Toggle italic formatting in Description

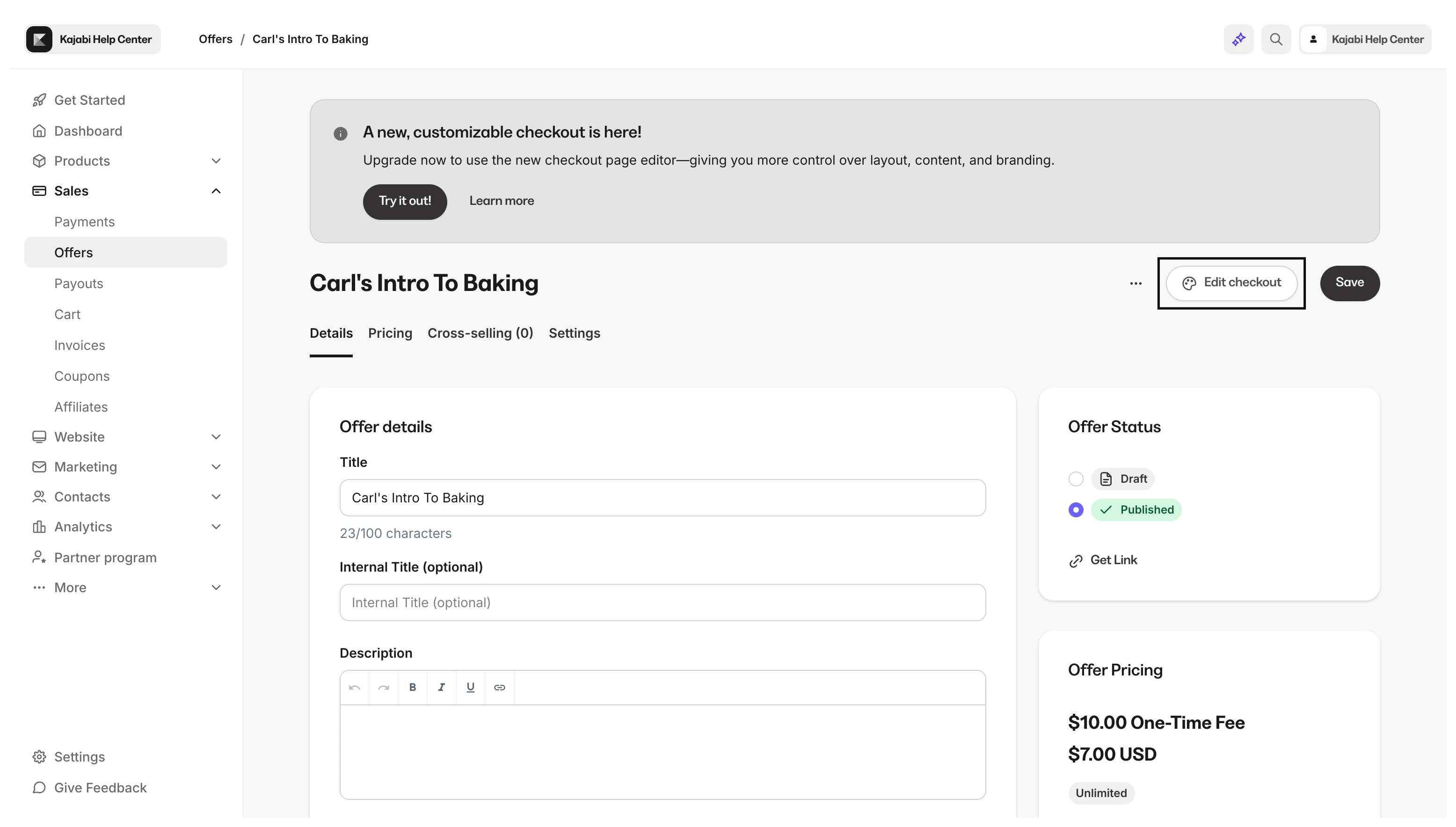[x=441, y=687]
